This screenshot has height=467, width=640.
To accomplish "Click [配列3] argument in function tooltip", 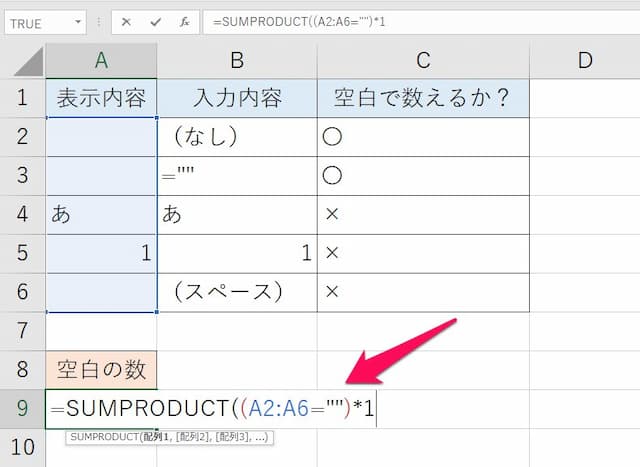I will [231, 437].
